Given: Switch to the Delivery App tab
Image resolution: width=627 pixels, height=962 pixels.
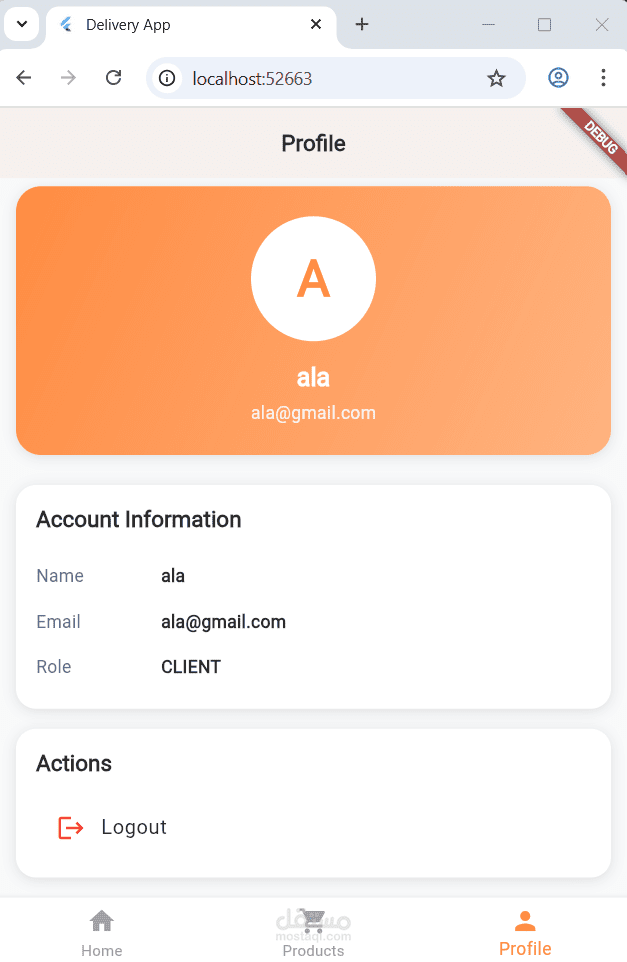Looking at the screenshot, I should pos(180,25).
